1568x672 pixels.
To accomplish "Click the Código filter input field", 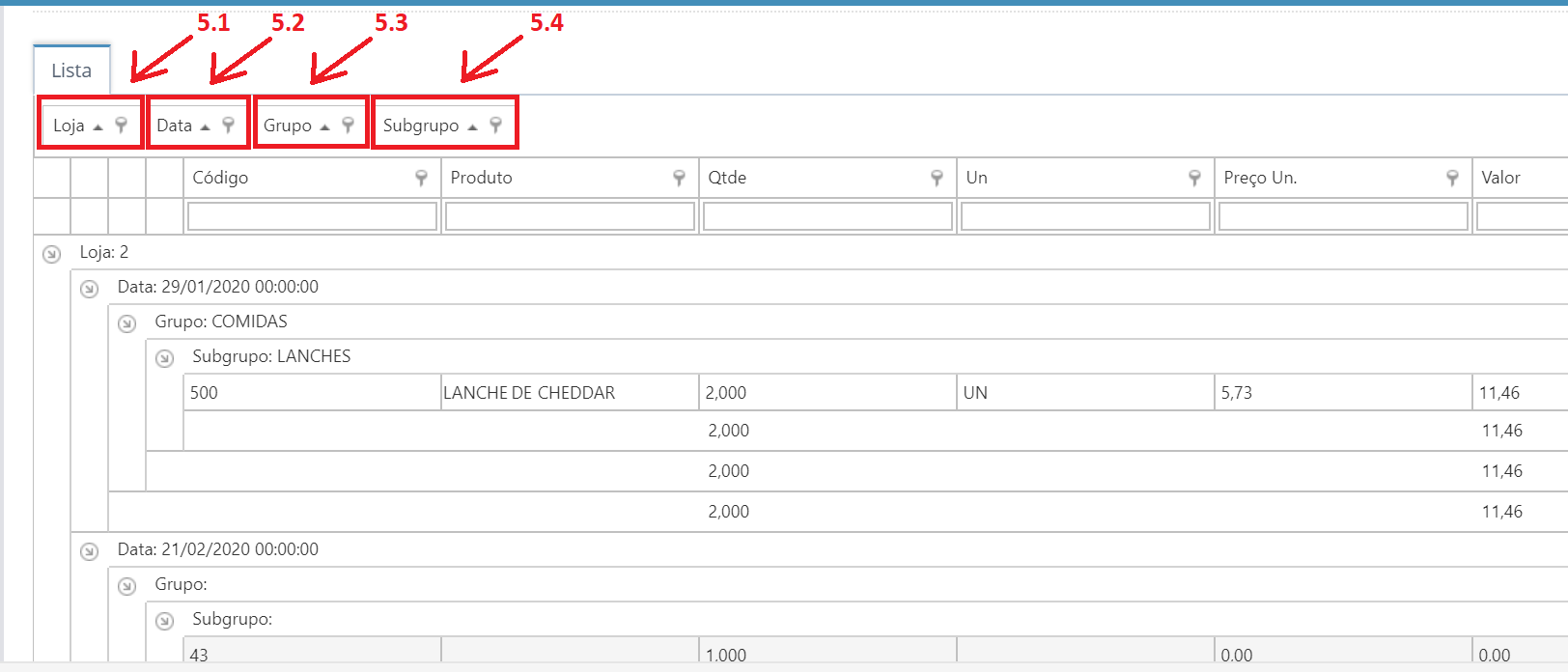I will pyautogui.click(x=312, y=216).
